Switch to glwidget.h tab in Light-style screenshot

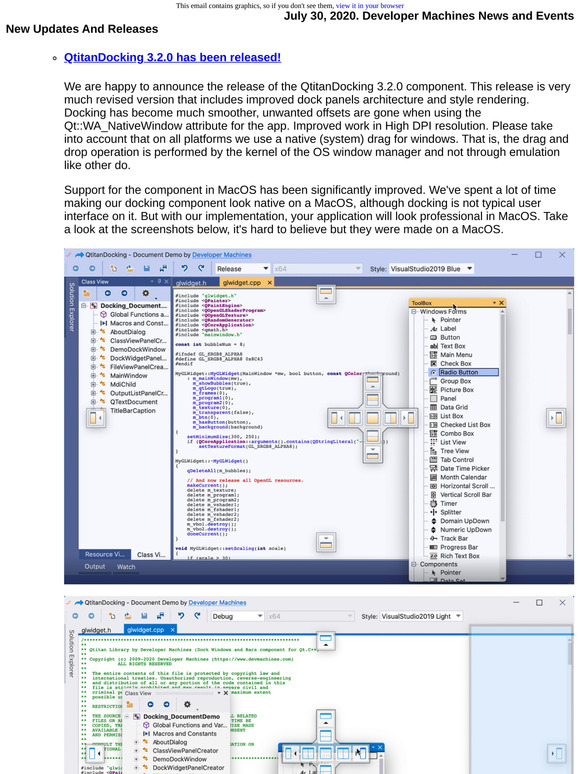(x=96, y=630)
